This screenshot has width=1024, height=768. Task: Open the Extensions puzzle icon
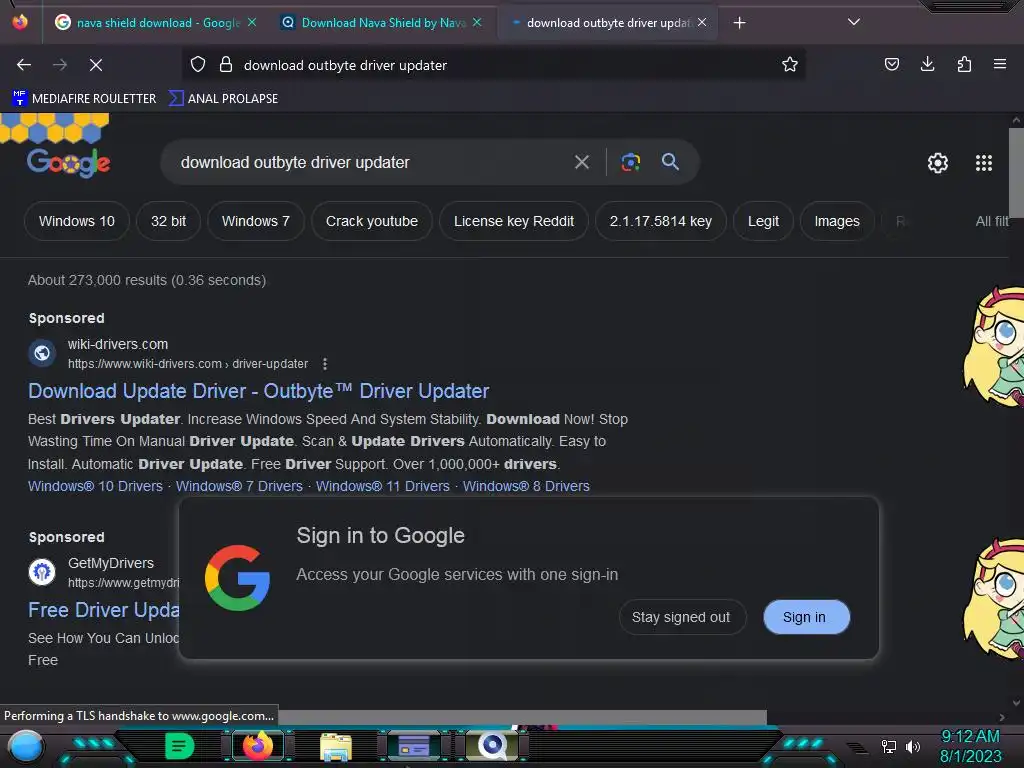coord(964,64)
